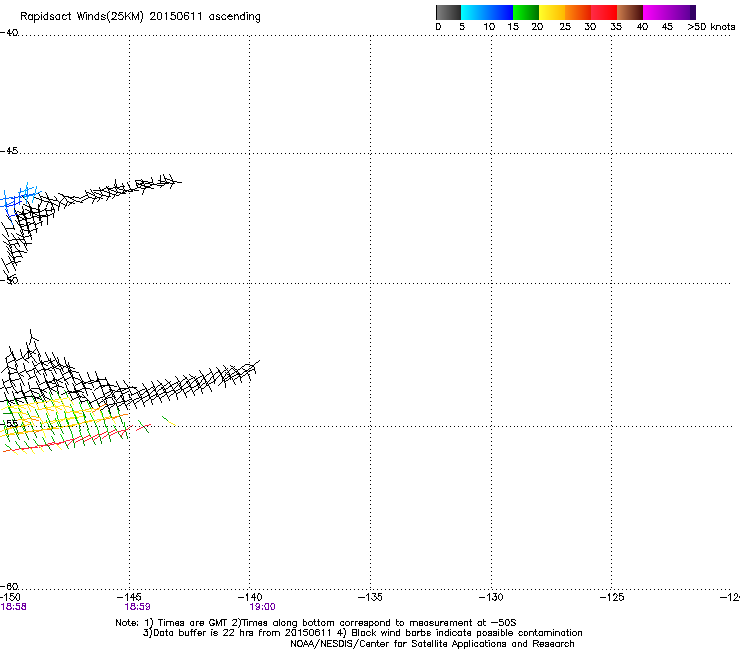This screenshot has width=740, height=650.
Task: Click the -140 longitude label
Action: pyautogui.click(x=250, y=597)
